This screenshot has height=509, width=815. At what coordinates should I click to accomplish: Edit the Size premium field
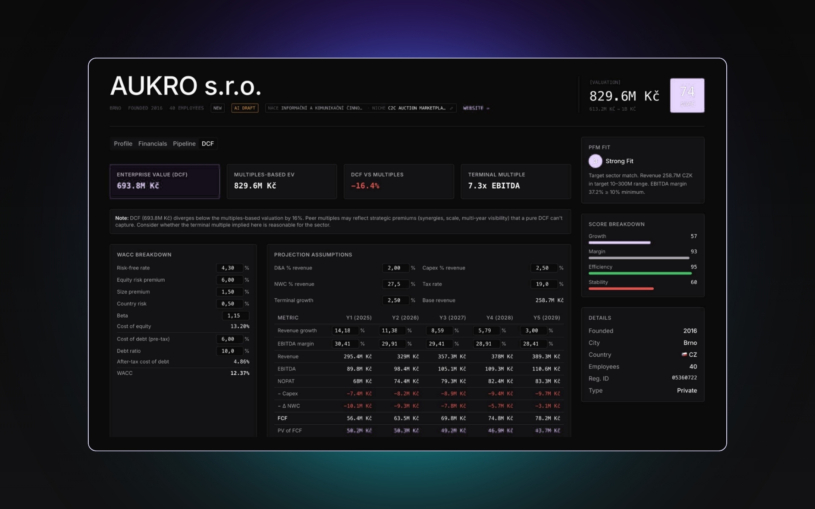point(229,292)
